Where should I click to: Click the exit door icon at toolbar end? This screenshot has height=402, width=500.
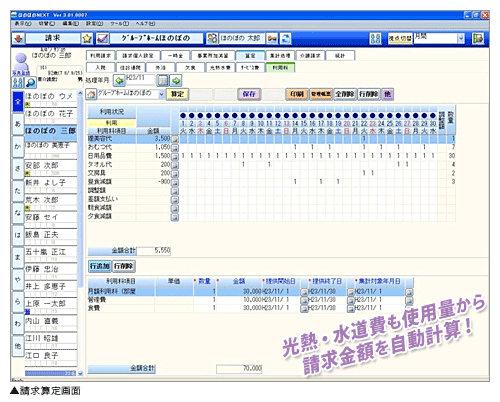(x=478, y=39)
